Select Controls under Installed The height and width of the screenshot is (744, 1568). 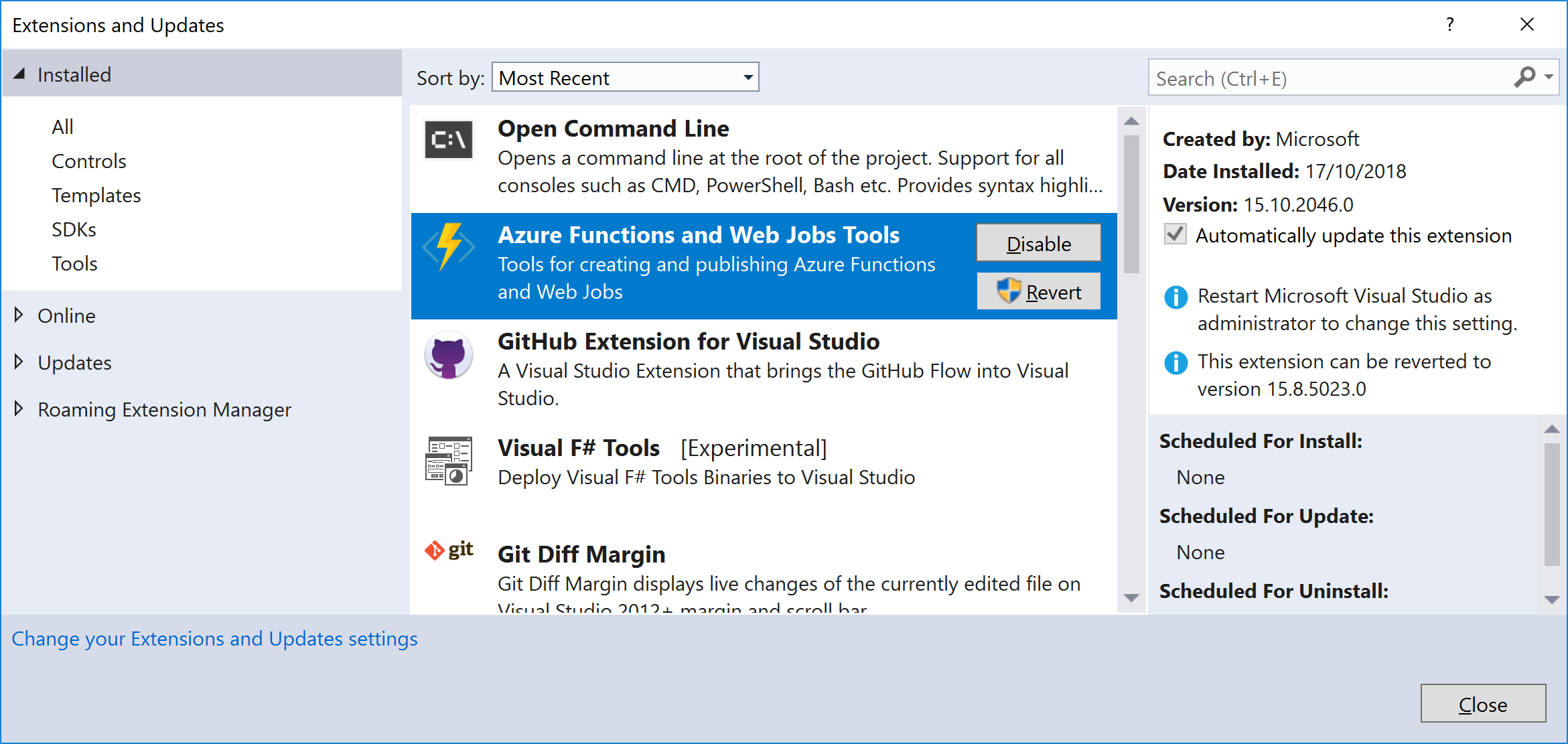coord(89,161)
